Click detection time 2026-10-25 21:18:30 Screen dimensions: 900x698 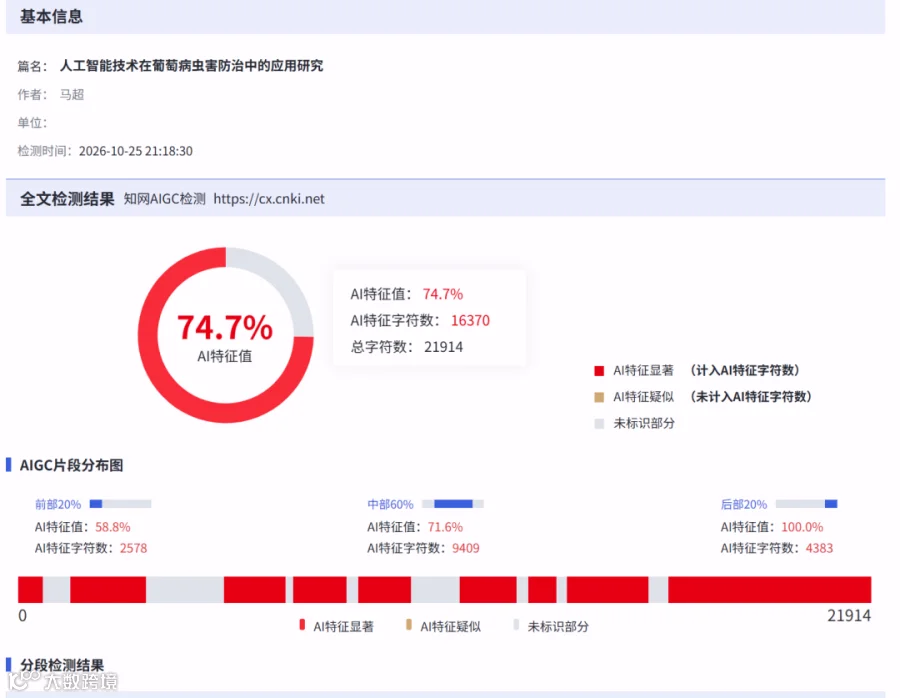135,151
